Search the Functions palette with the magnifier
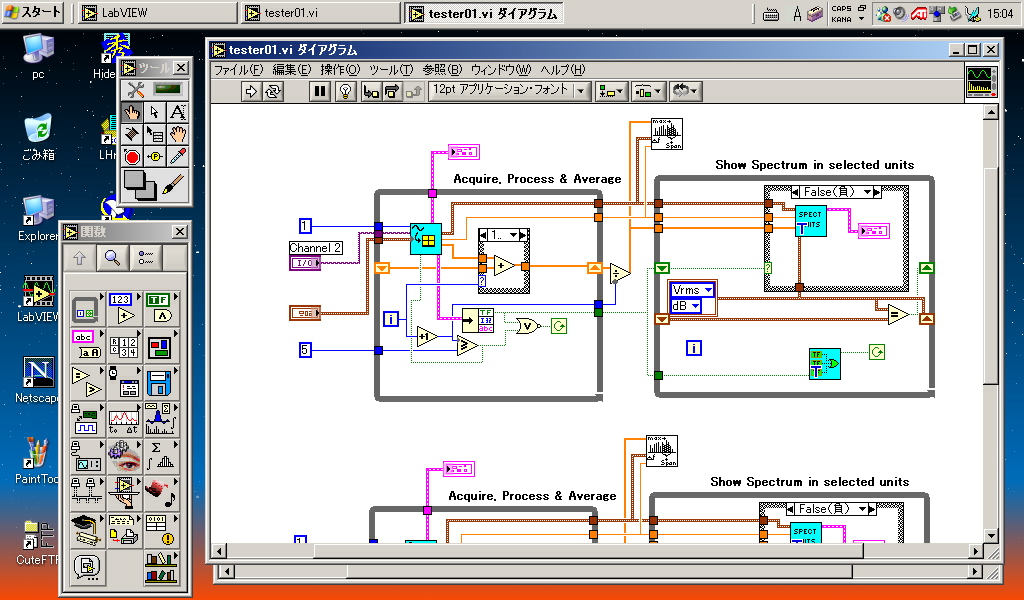Viewport: 1024px width, 600px height. (x=112, y=258)
